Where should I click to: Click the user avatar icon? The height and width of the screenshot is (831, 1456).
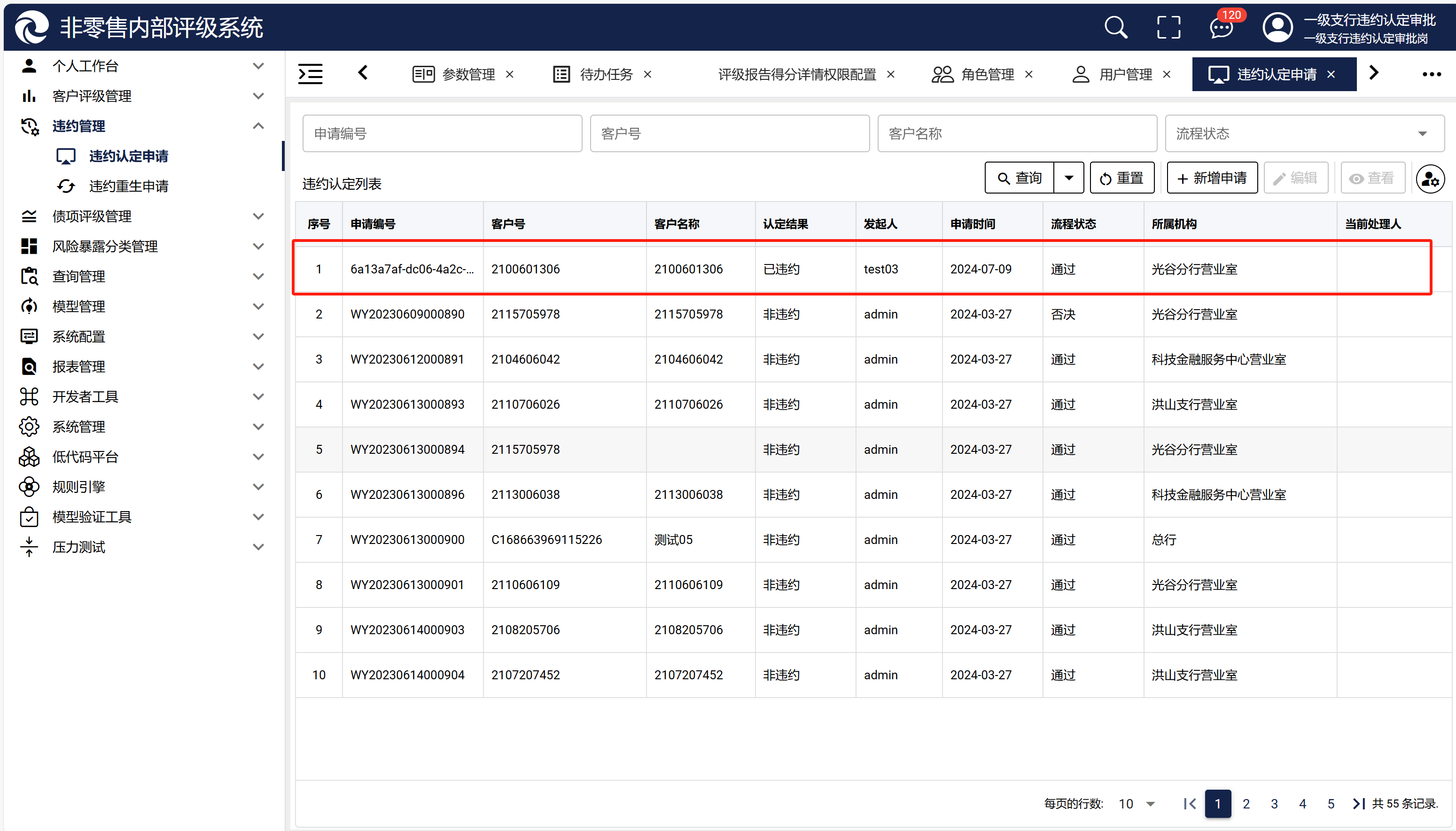pos(1277,27)
